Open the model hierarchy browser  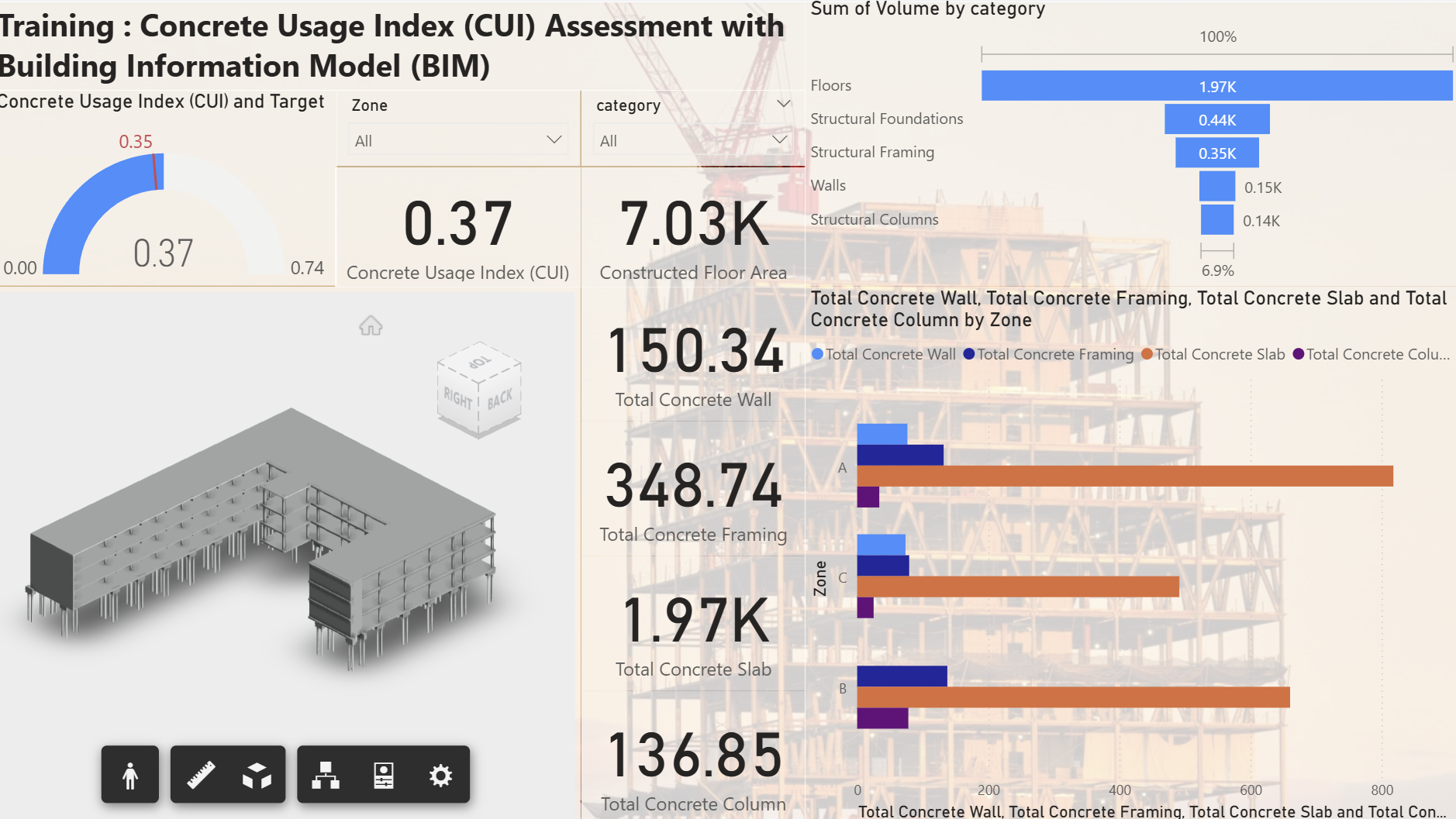(x=326, y=774)
